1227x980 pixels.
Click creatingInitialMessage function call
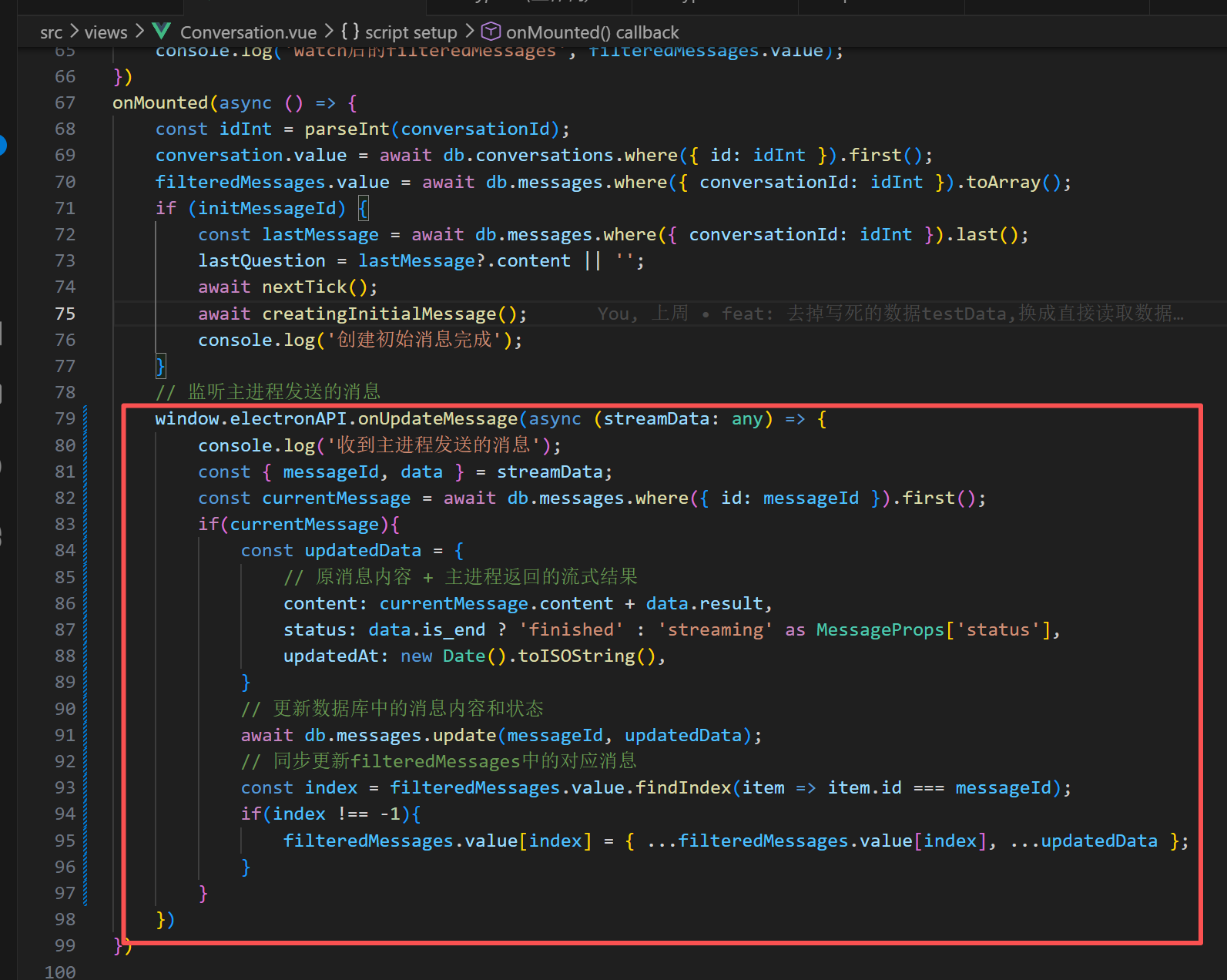click(x=379, y=314)
